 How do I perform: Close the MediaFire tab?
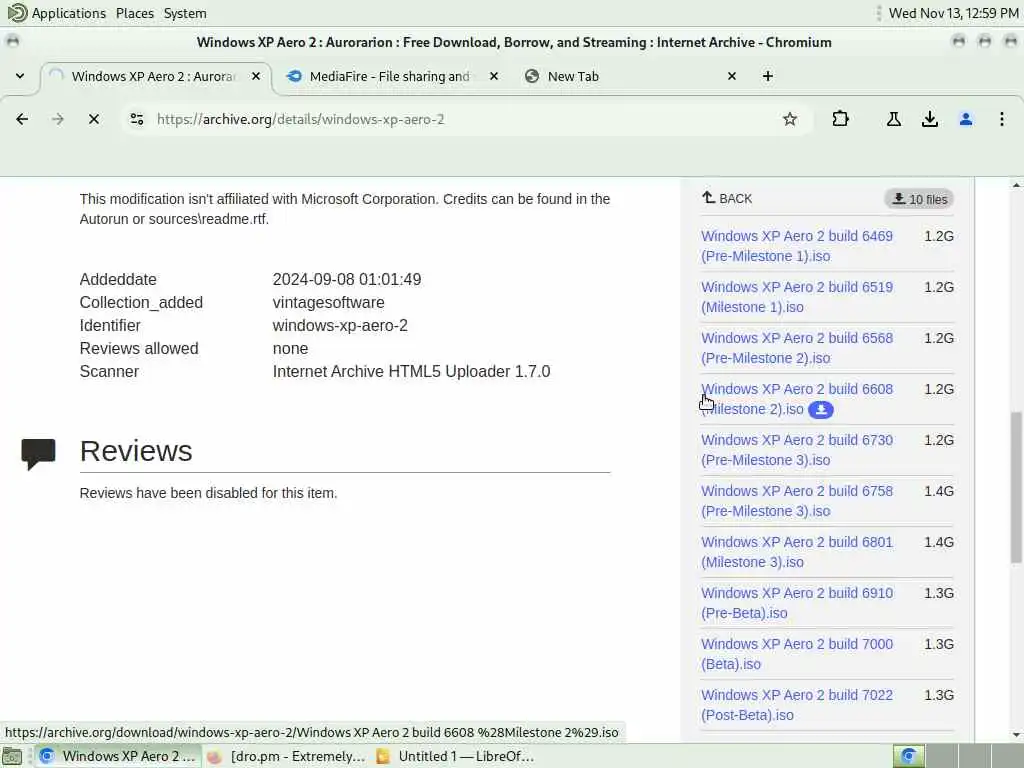tap(494, 76)
